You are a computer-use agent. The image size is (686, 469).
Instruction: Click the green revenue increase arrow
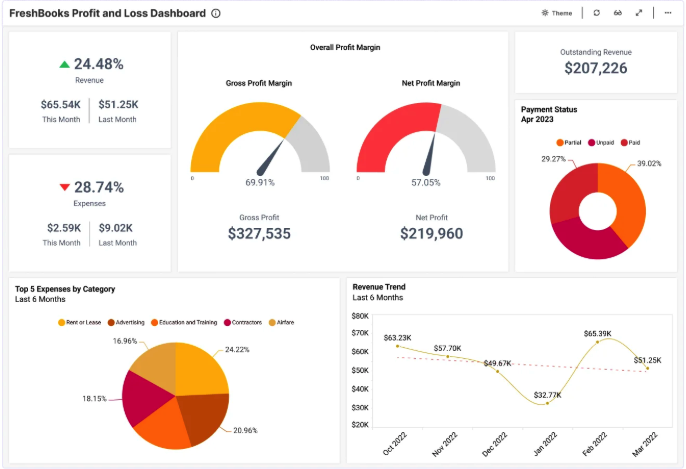(65, 64)
